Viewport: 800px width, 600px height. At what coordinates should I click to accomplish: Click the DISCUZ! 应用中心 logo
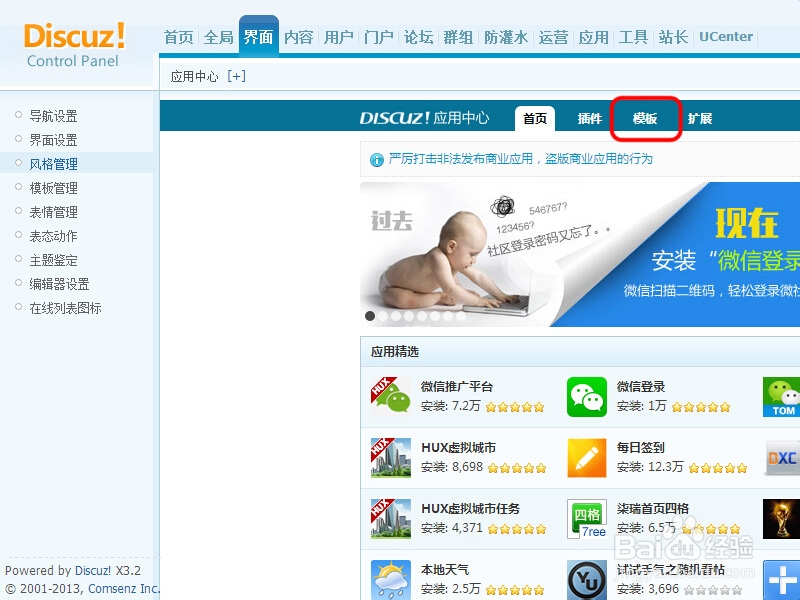pyautogui.click(x=424, y=118)
